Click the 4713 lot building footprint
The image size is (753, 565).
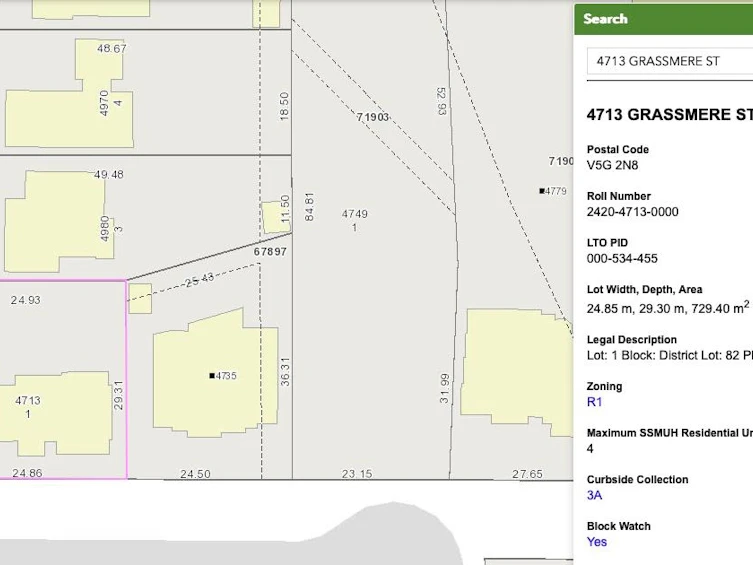pyautogui.click(x=55, y=413)
